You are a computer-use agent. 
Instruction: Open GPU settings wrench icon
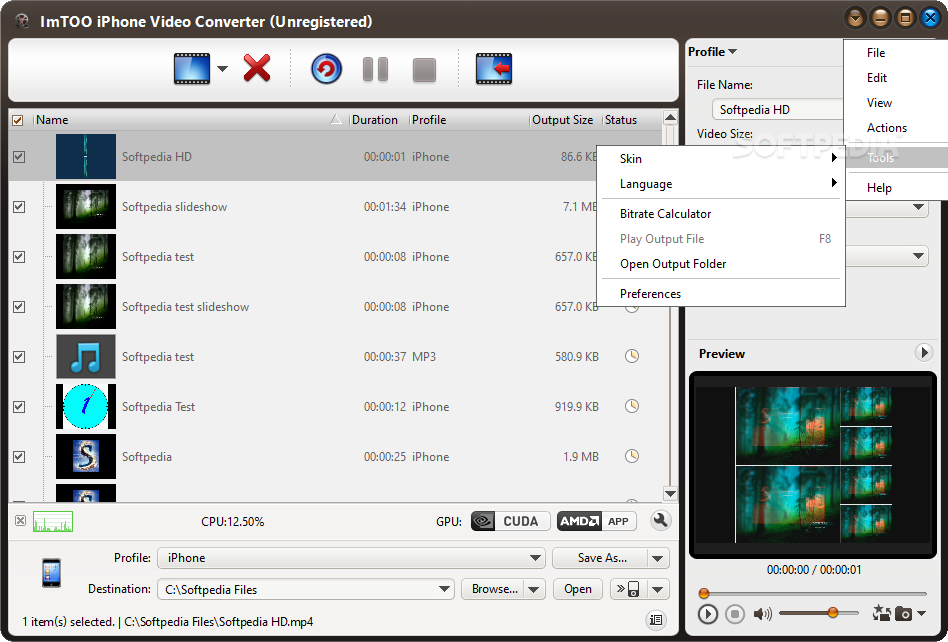(661, 520)
